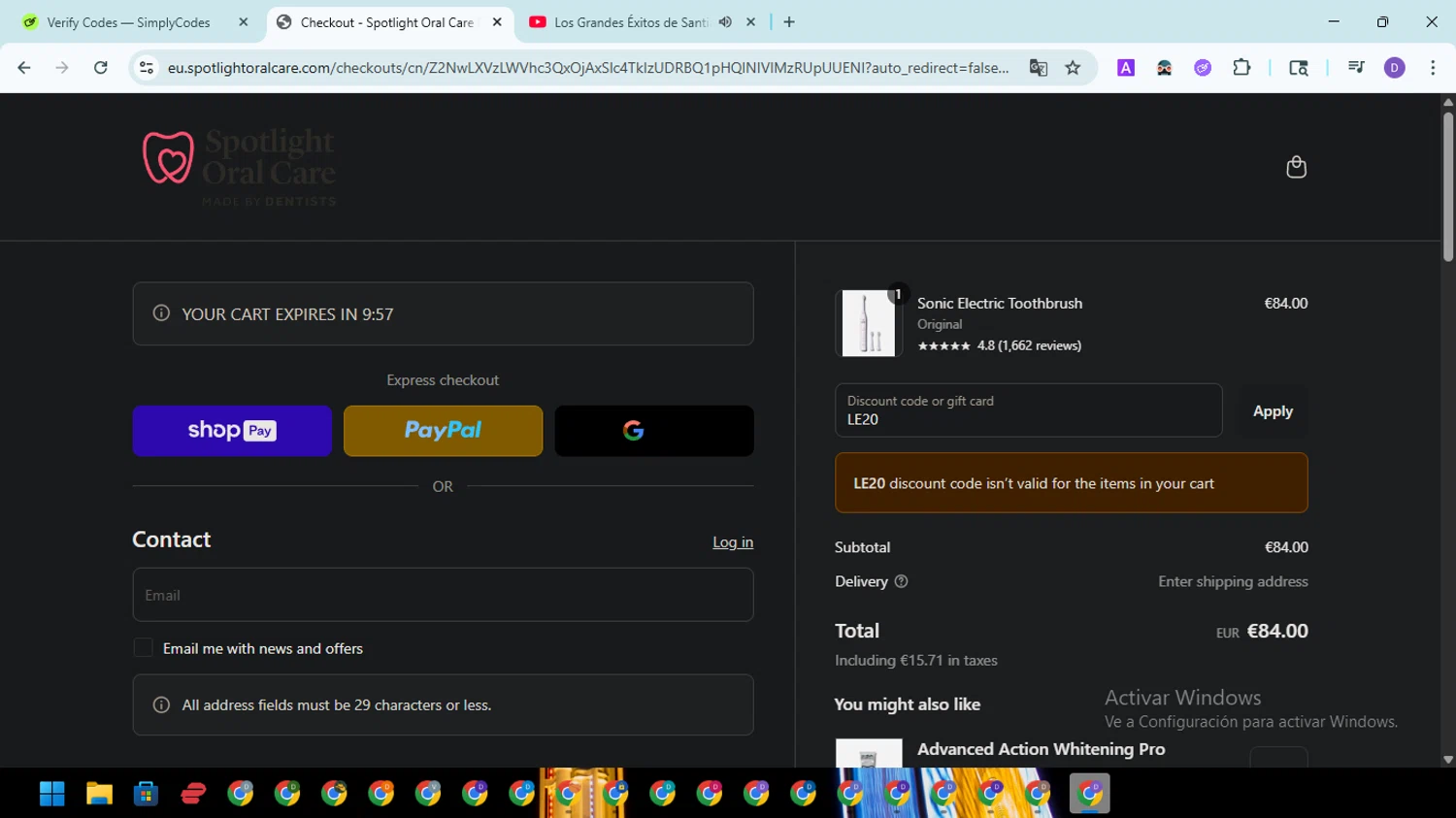Mute the audio on YouTube tab

pyautogui.click(x=725, y=22)
